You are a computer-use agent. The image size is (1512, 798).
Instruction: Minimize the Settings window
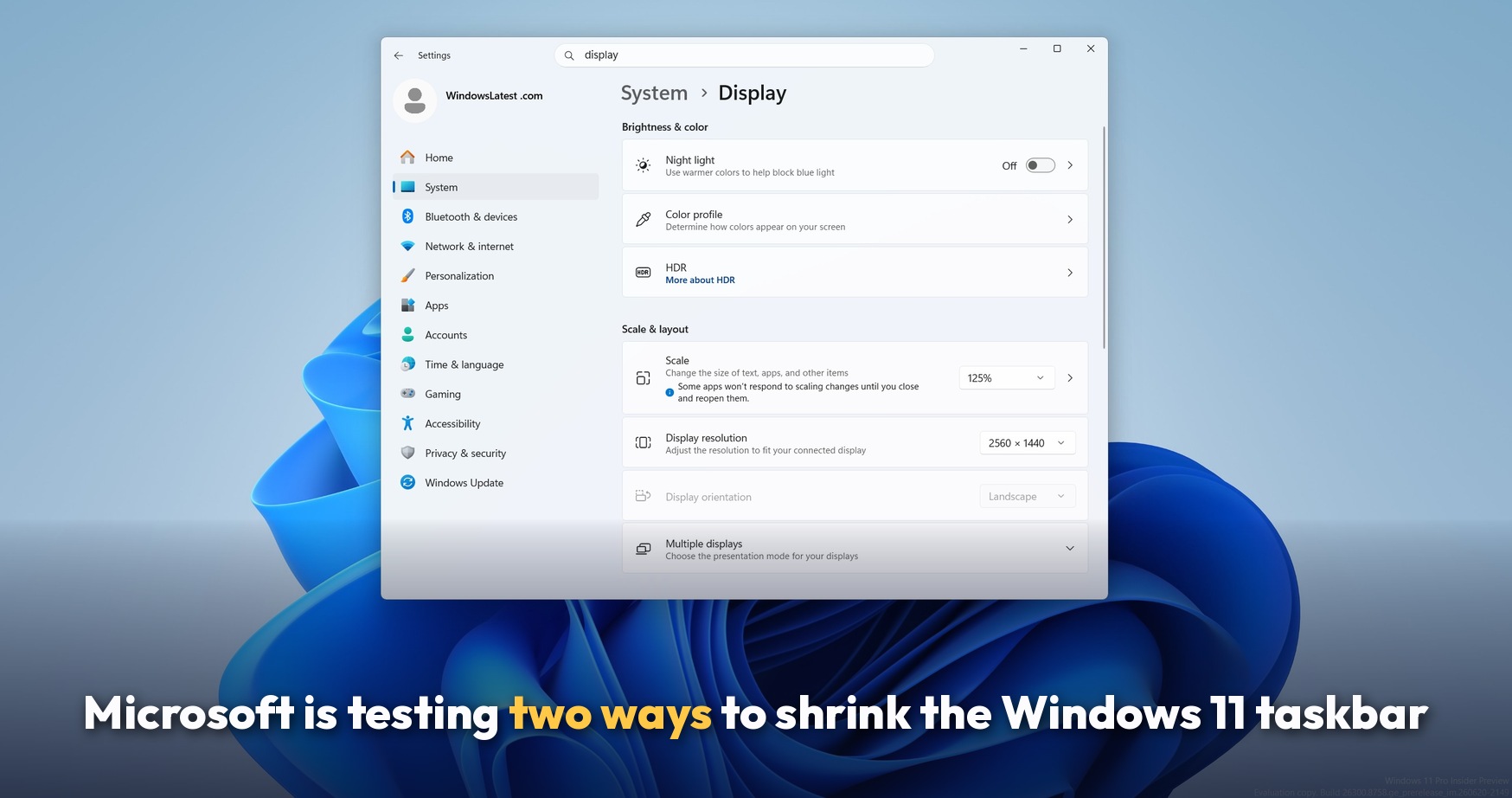1023,48
